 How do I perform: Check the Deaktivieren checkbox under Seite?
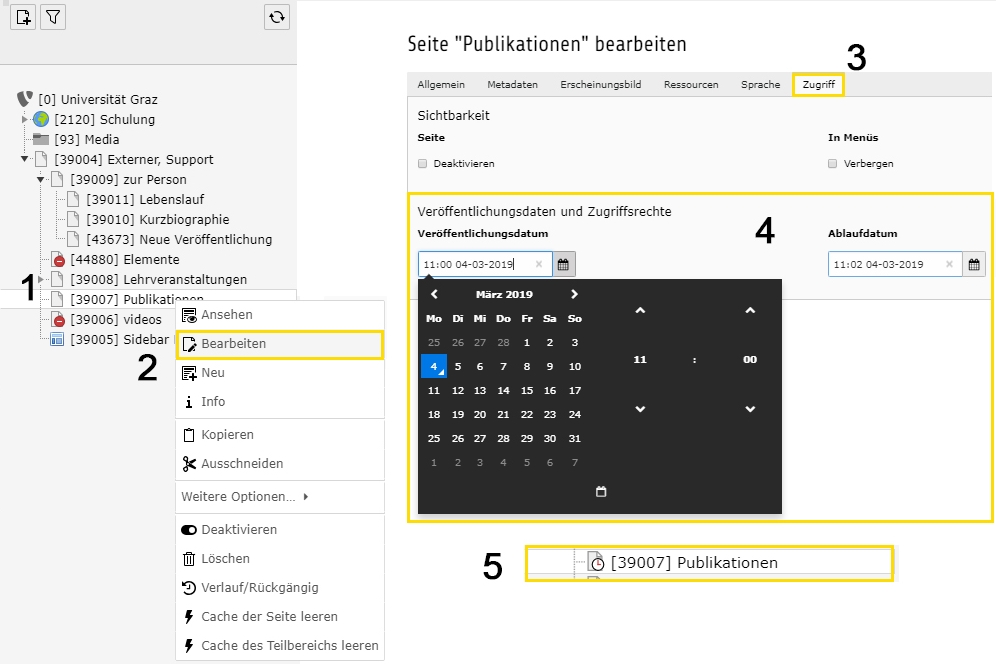(x=422, y=163)
